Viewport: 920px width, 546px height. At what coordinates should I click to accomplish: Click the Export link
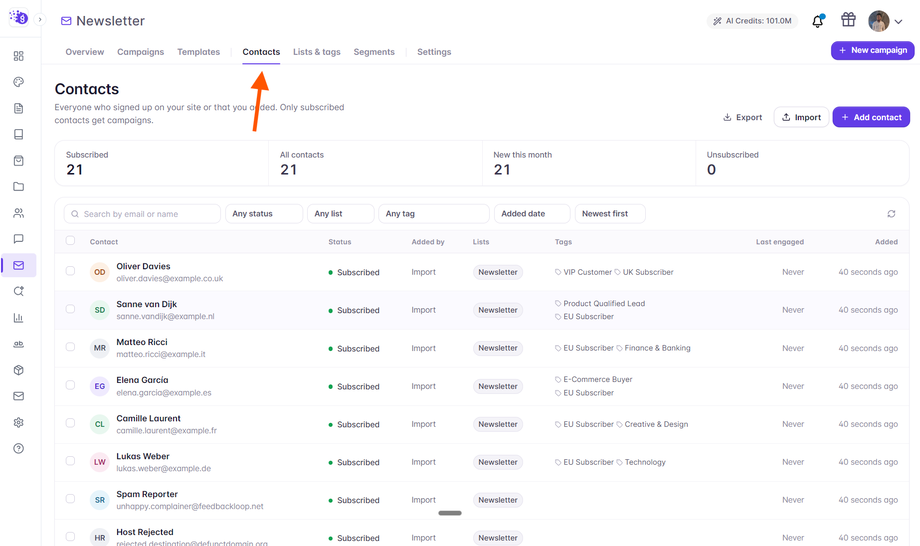[742, 117]
